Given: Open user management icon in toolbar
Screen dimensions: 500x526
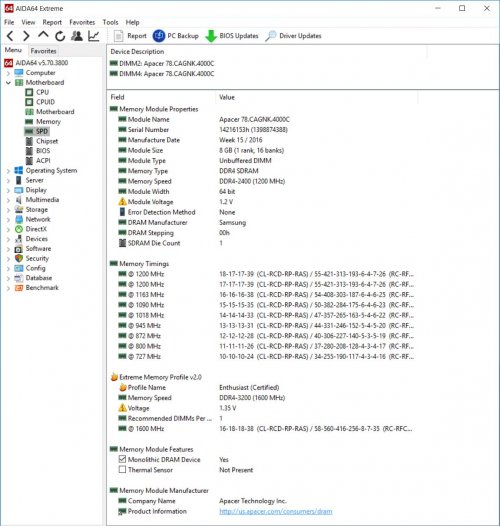Looking at the screenshot, I should point(77,36).
